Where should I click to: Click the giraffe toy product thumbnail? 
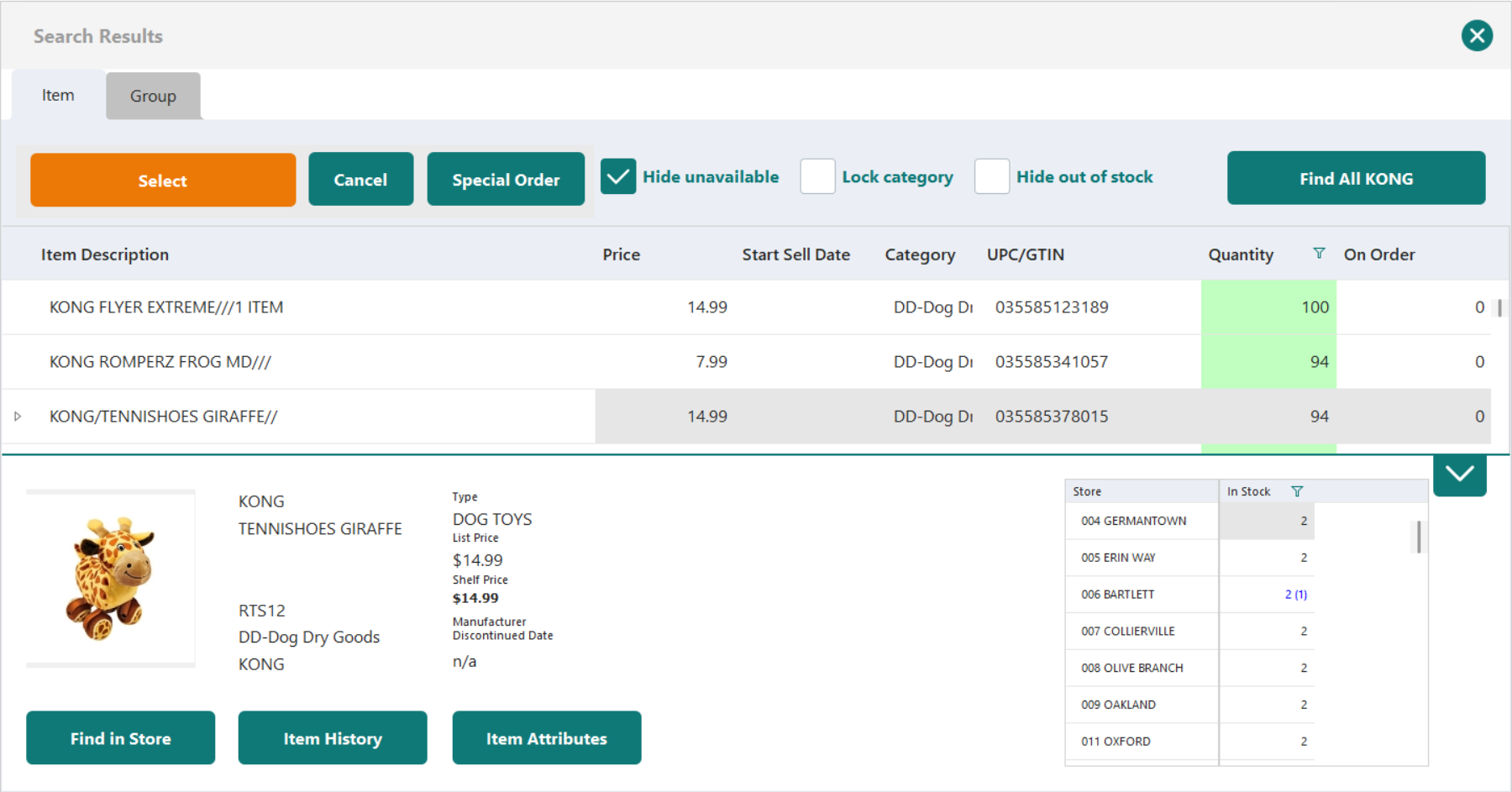[111, 579]
